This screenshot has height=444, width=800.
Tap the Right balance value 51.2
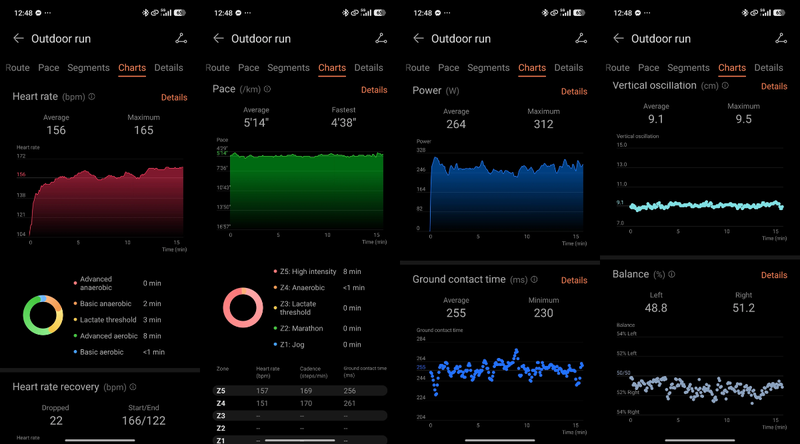coord(743,308)
